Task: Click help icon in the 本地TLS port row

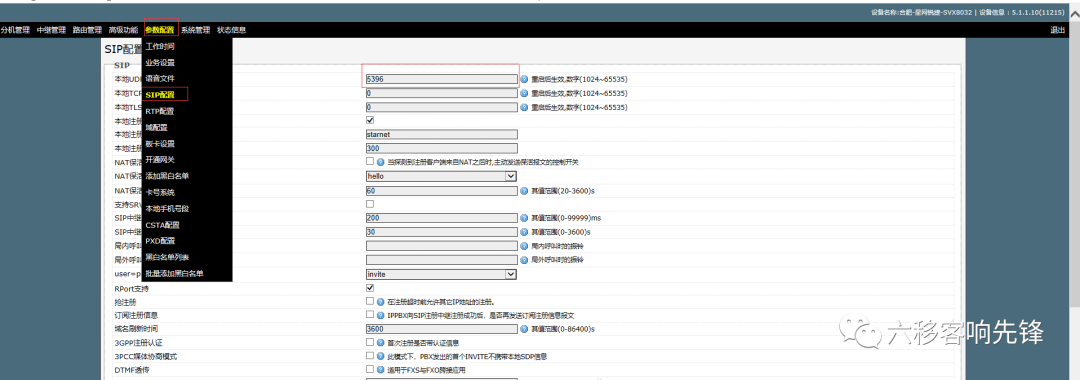Action: (524, 107)
